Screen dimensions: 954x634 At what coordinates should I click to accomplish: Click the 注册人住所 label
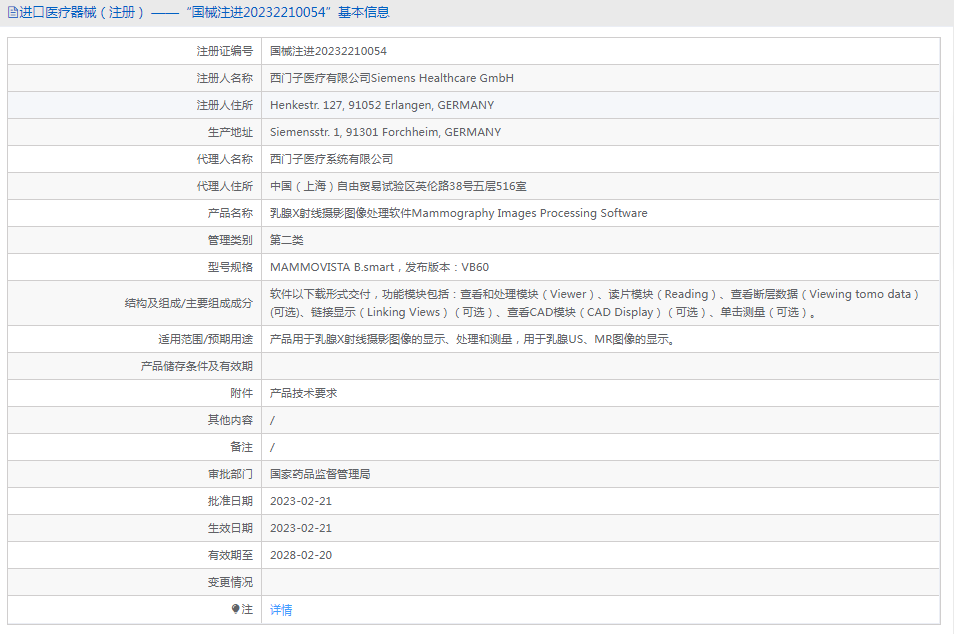click(225, 105)
